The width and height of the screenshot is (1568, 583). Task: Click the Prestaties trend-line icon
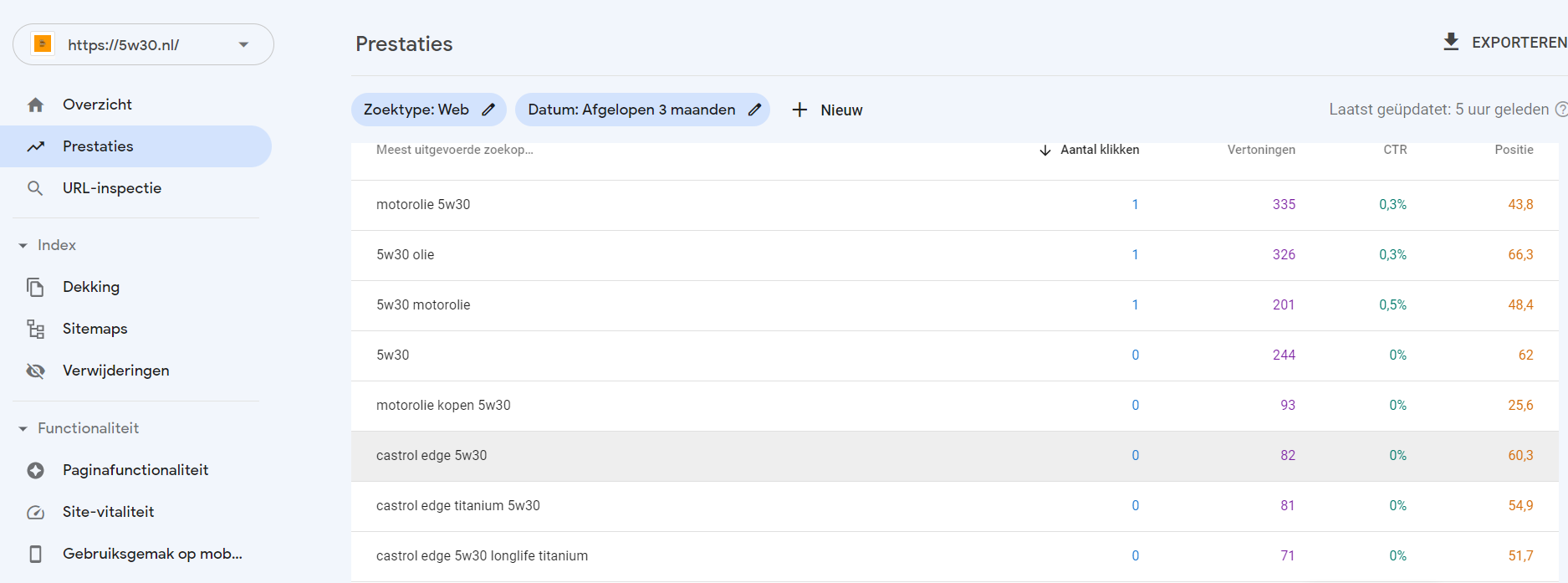tap(35, 146)
